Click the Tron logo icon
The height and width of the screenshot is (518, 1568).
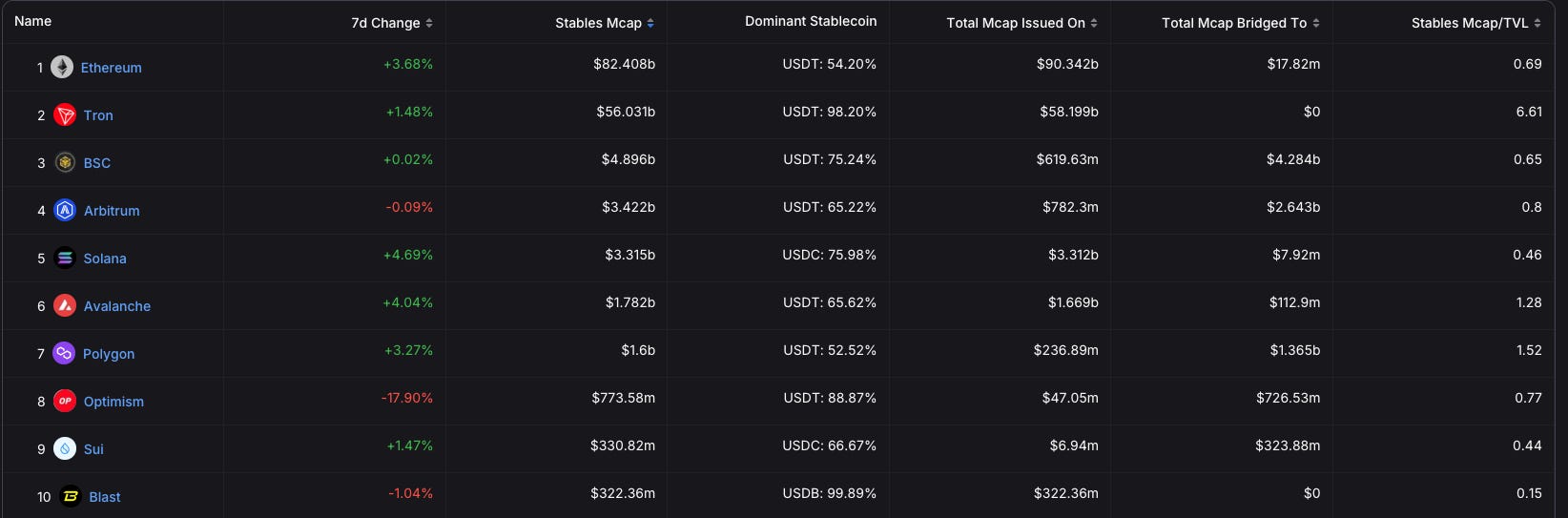pyautogui.click(x=65, y=115)
